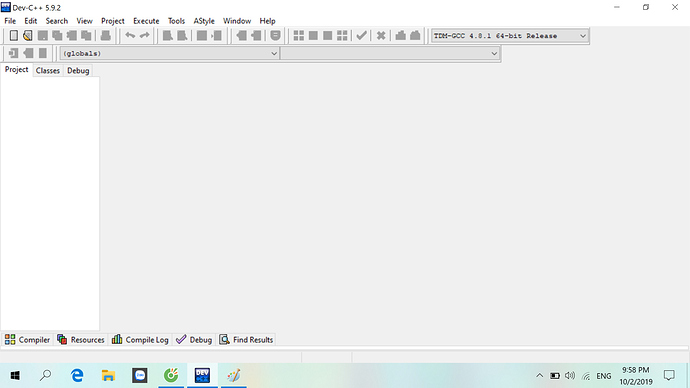
Task: Open Project Options from toolbar
Action: pos(275,36)
